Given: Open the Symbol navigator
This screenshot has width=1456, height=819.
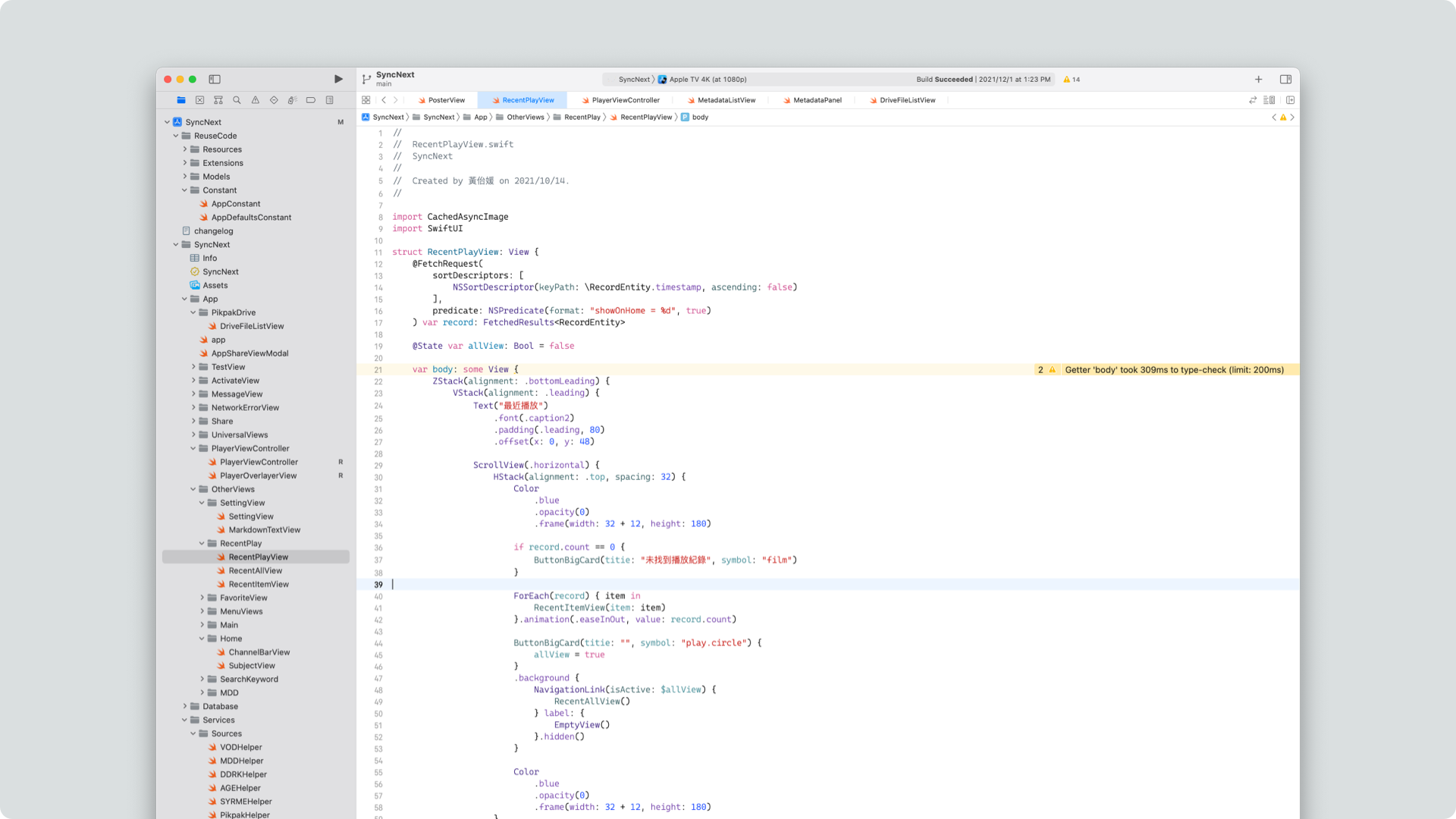Looking at the screenshot, I should tap(218, 100).
